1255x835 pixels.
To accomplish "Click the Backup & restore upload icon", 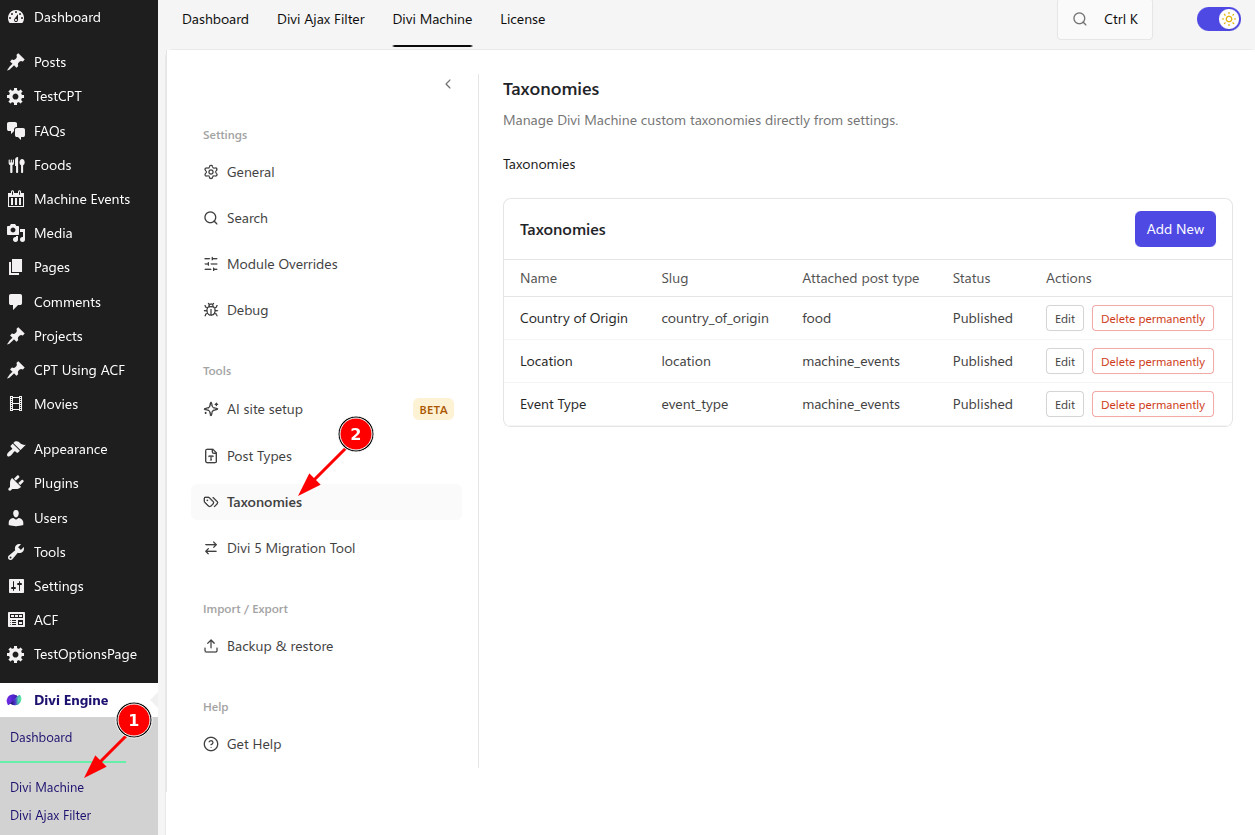I will click(x=211, y=646).
